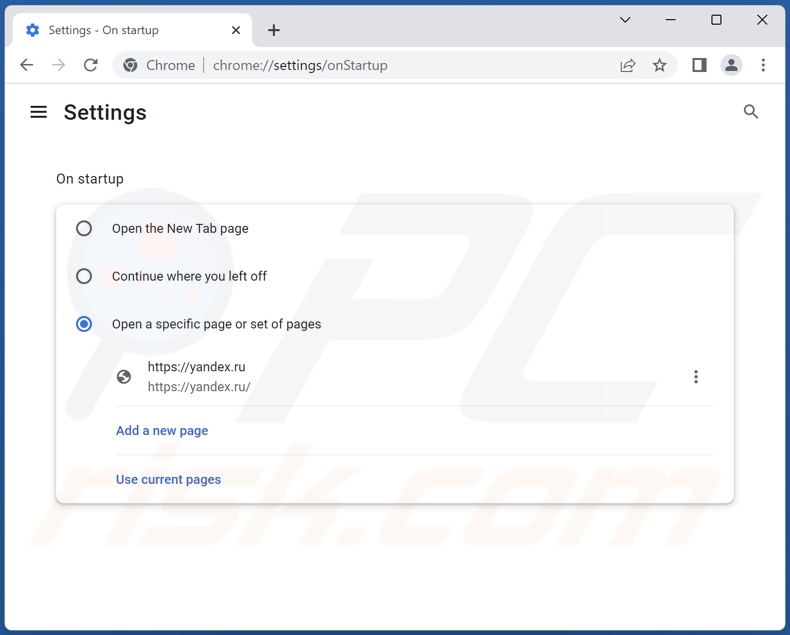Maximize the Chrome window
This screenshot has width=790, height=635.
716,20
